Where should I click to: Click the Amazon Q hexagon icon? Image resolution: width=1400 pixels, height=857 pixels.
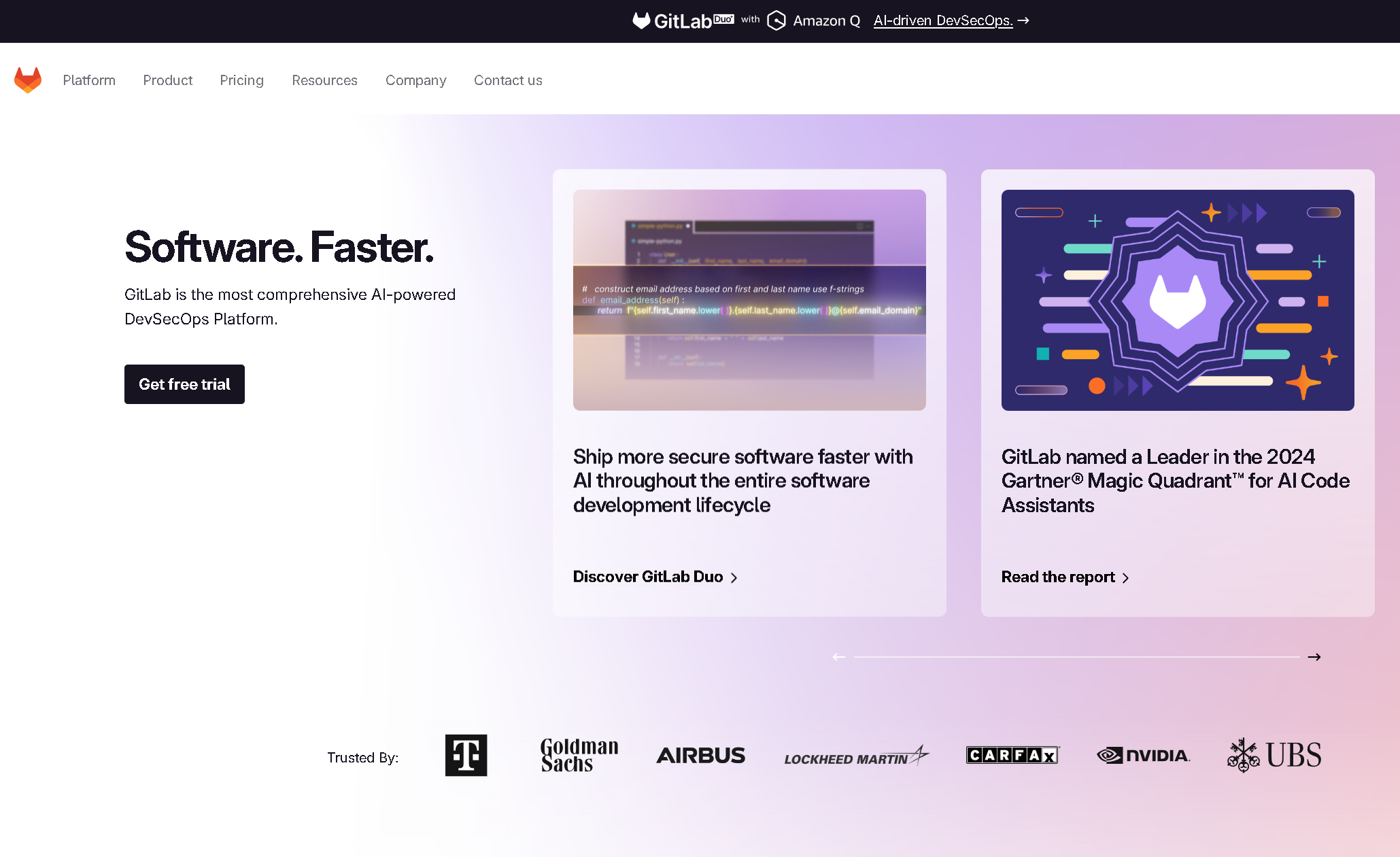pyautogui.click(x=776, y=20)
